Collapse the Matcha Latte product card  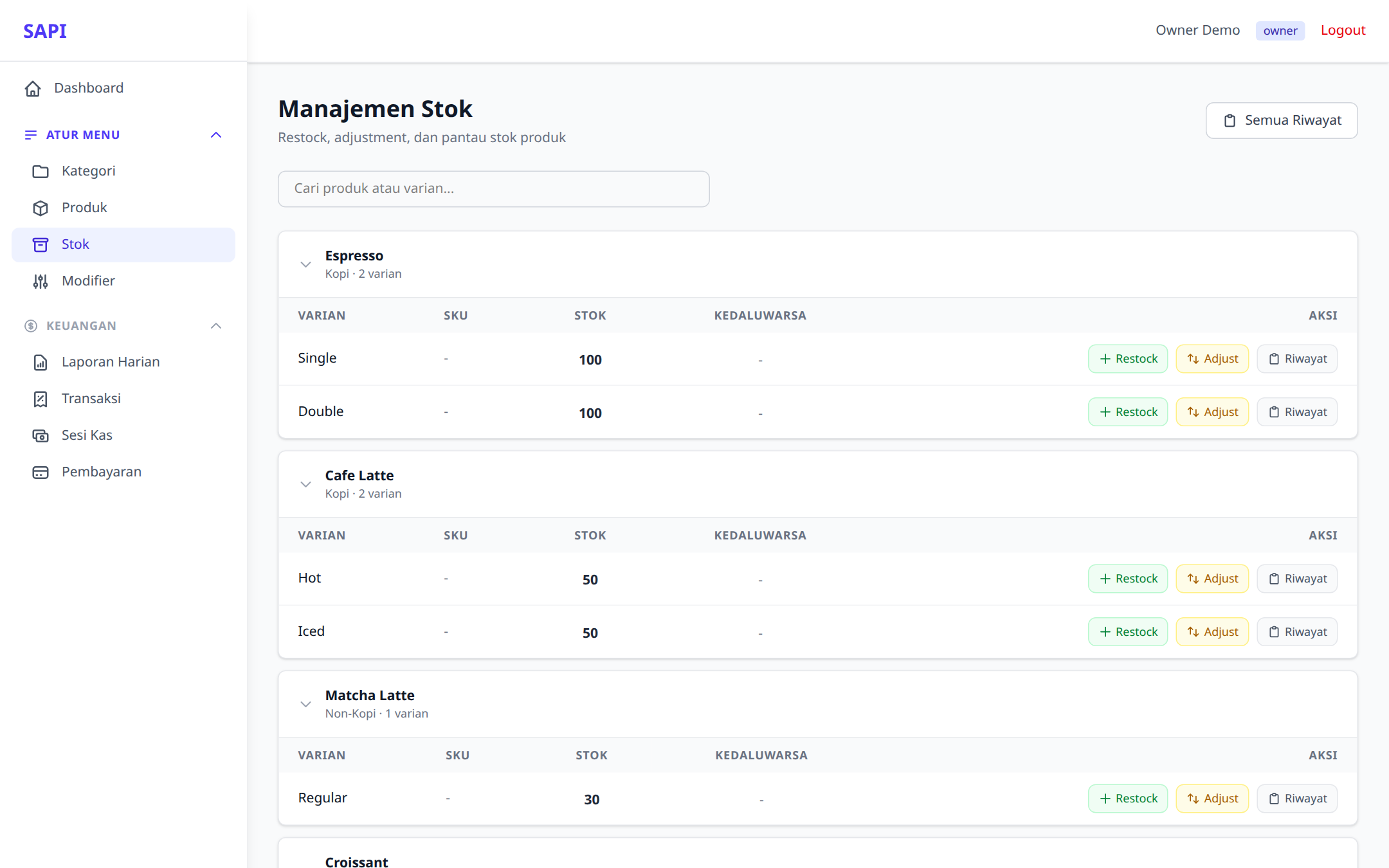coord(305,704)
